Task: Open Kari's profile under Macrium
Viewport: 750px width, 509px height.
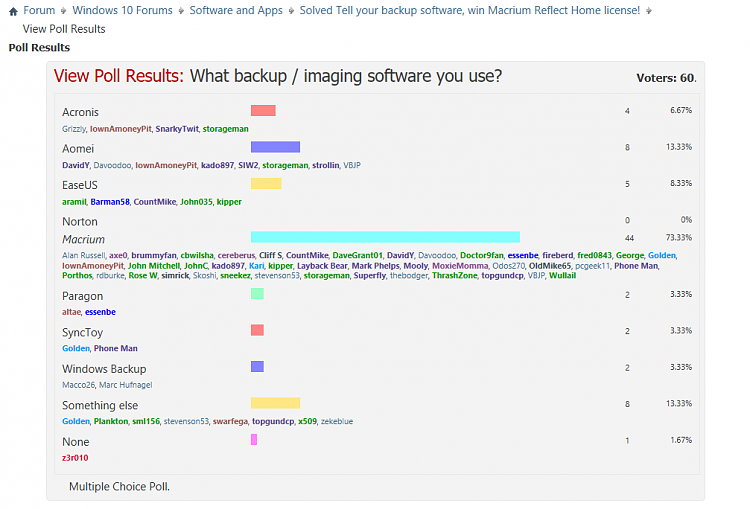Action: (x=256, y=266)
